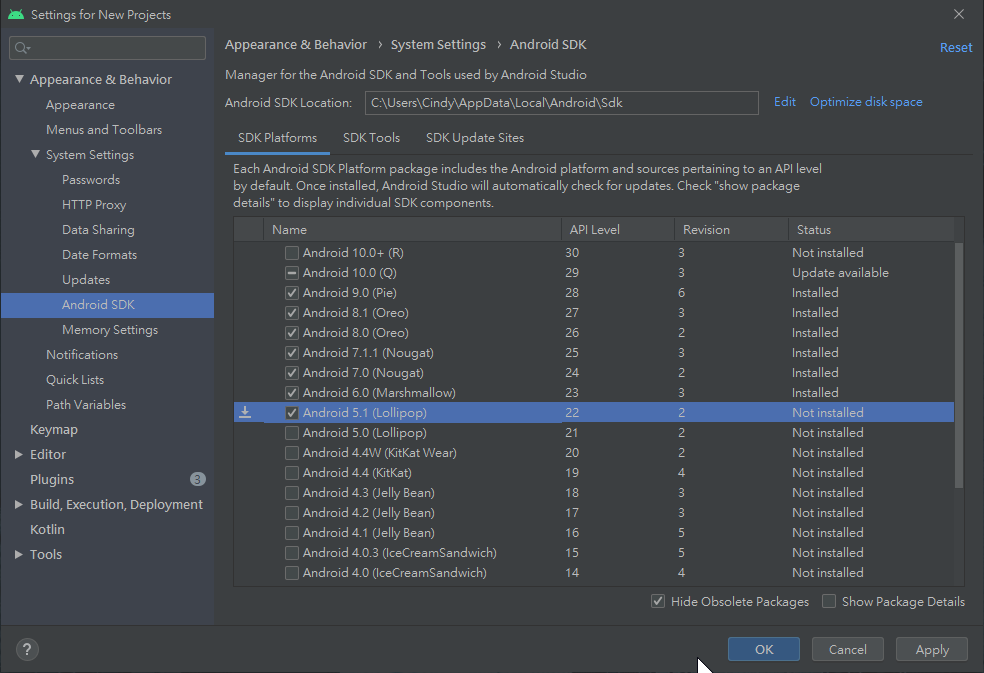Sort by API Level column header
Screen dimensions: 984x673
coord(618,230)
